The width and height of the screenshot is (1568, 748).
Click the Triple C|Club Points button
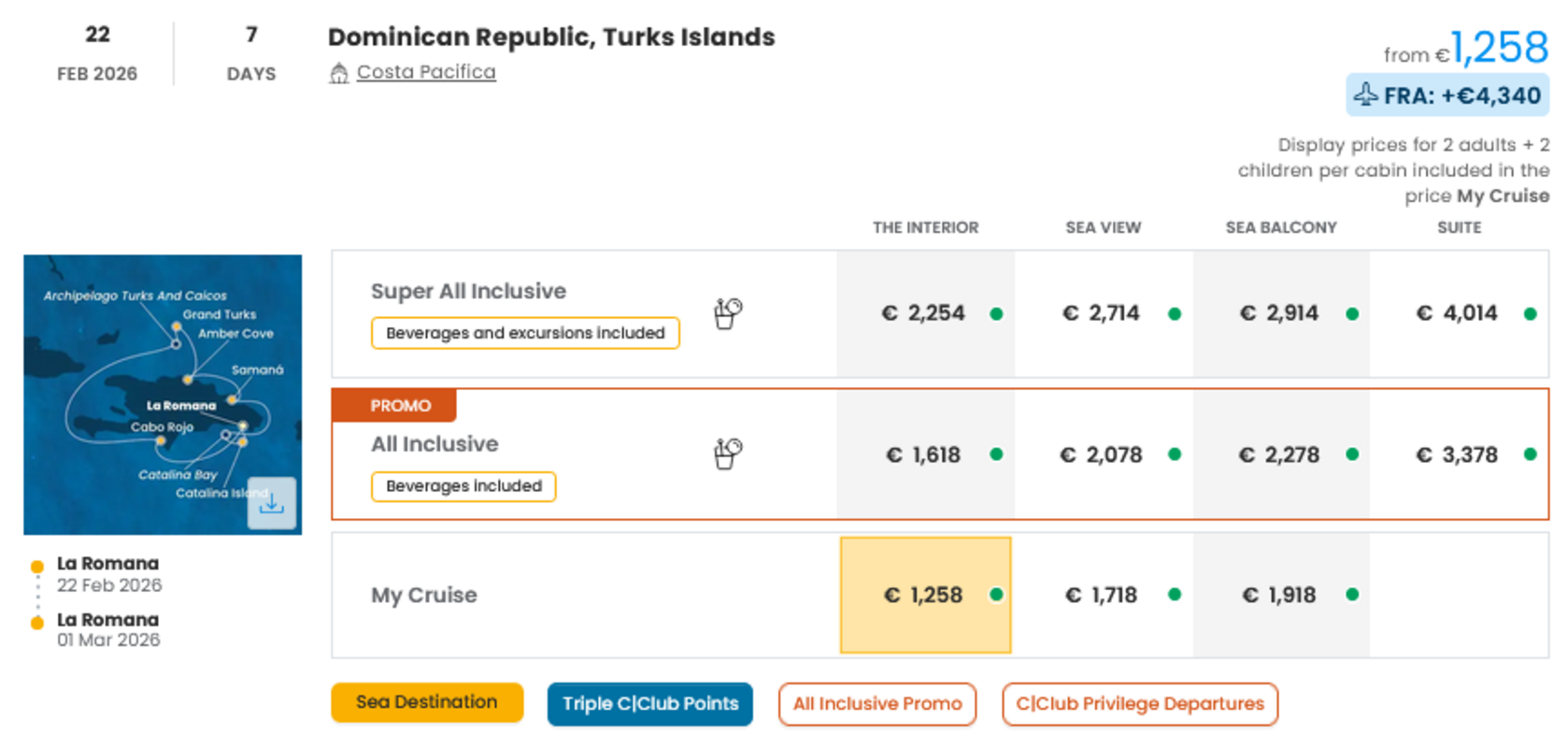[x=649, y=703]
